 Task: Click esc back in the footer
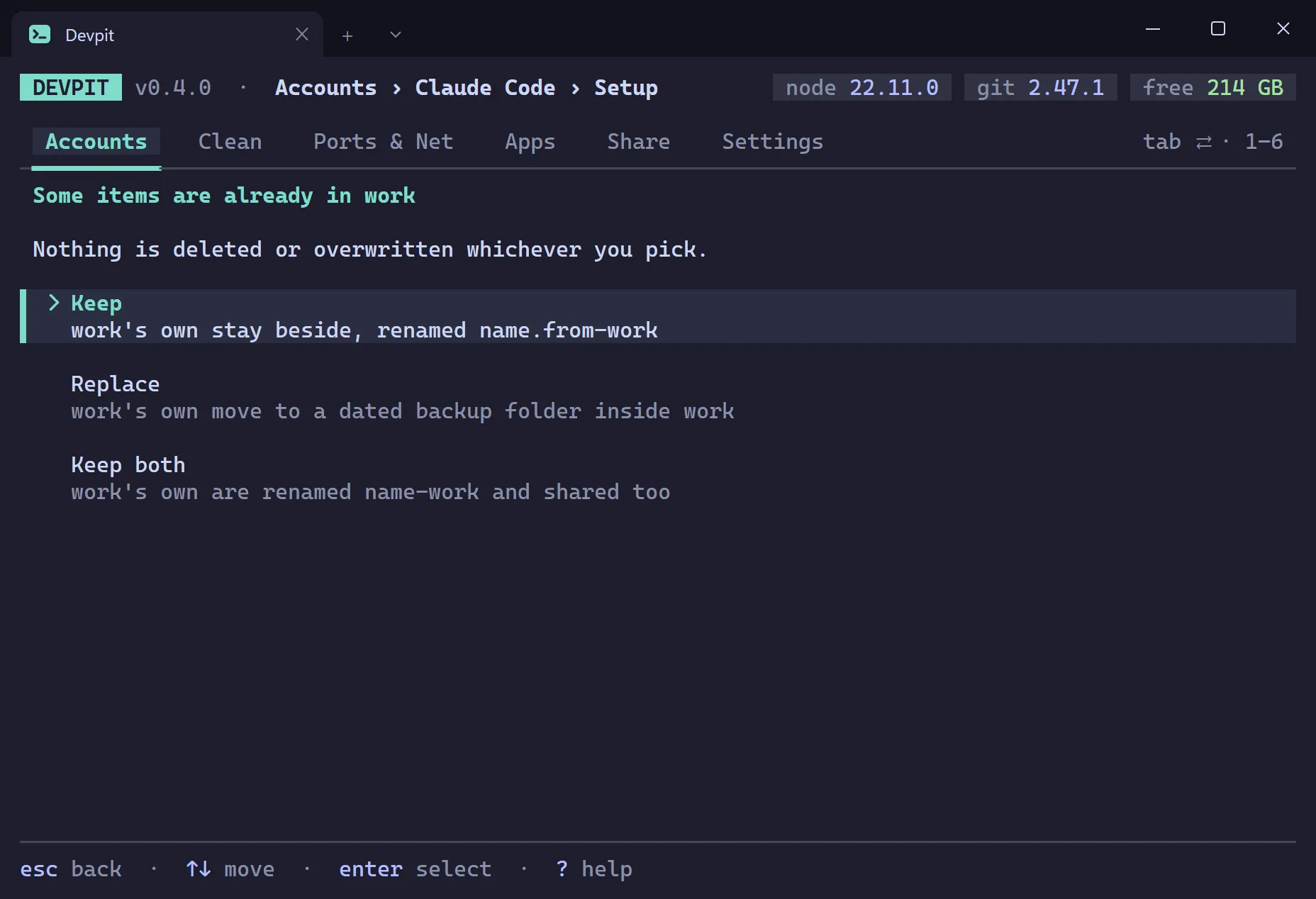[x=71, y=869]
